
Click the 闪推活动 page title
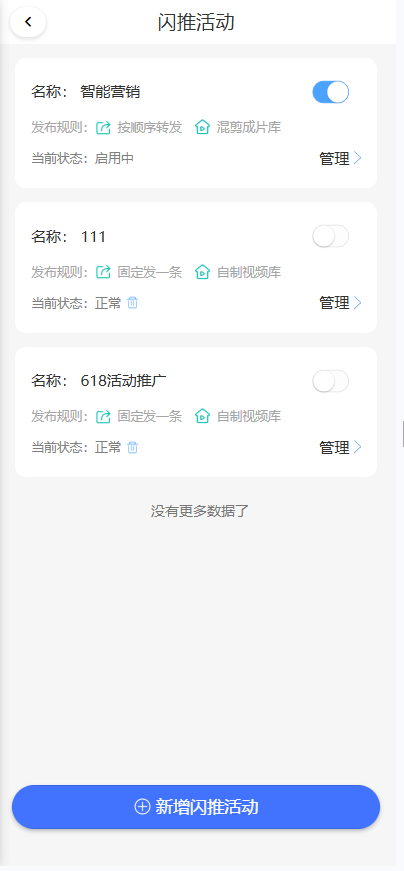196,22
